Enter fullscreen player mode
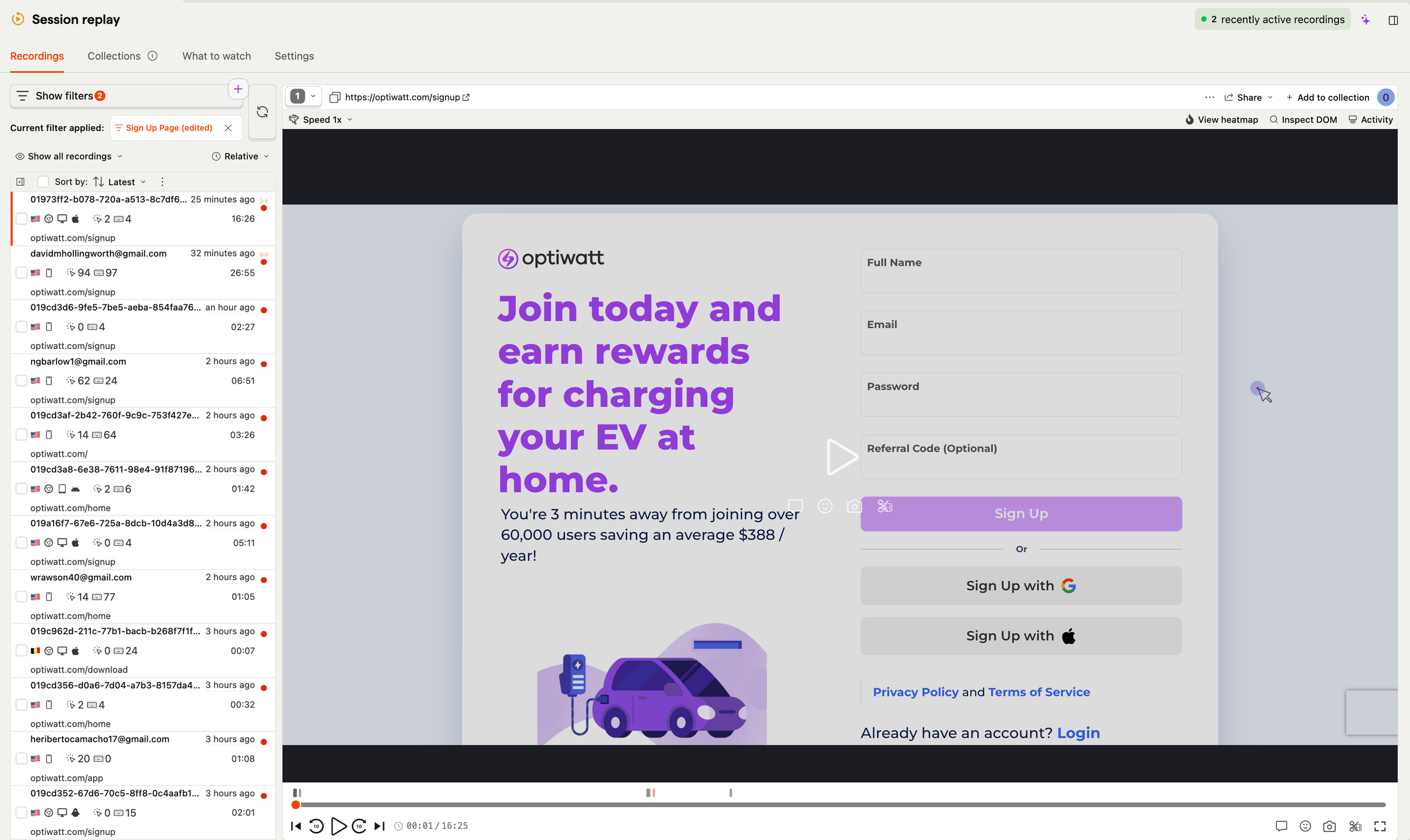 click(1380, 826)
